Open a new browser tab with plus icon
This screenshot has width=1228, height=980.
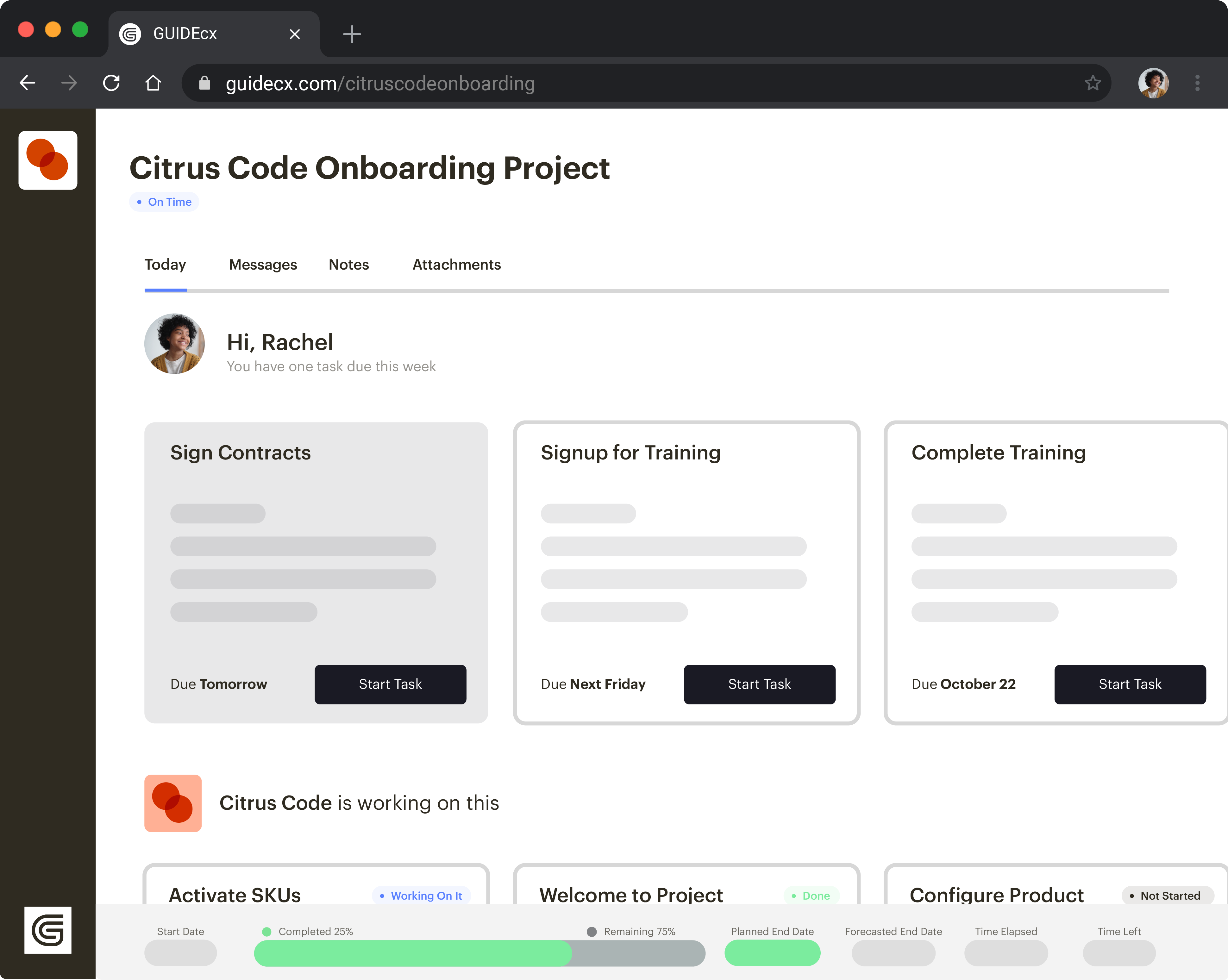point(351,34)
